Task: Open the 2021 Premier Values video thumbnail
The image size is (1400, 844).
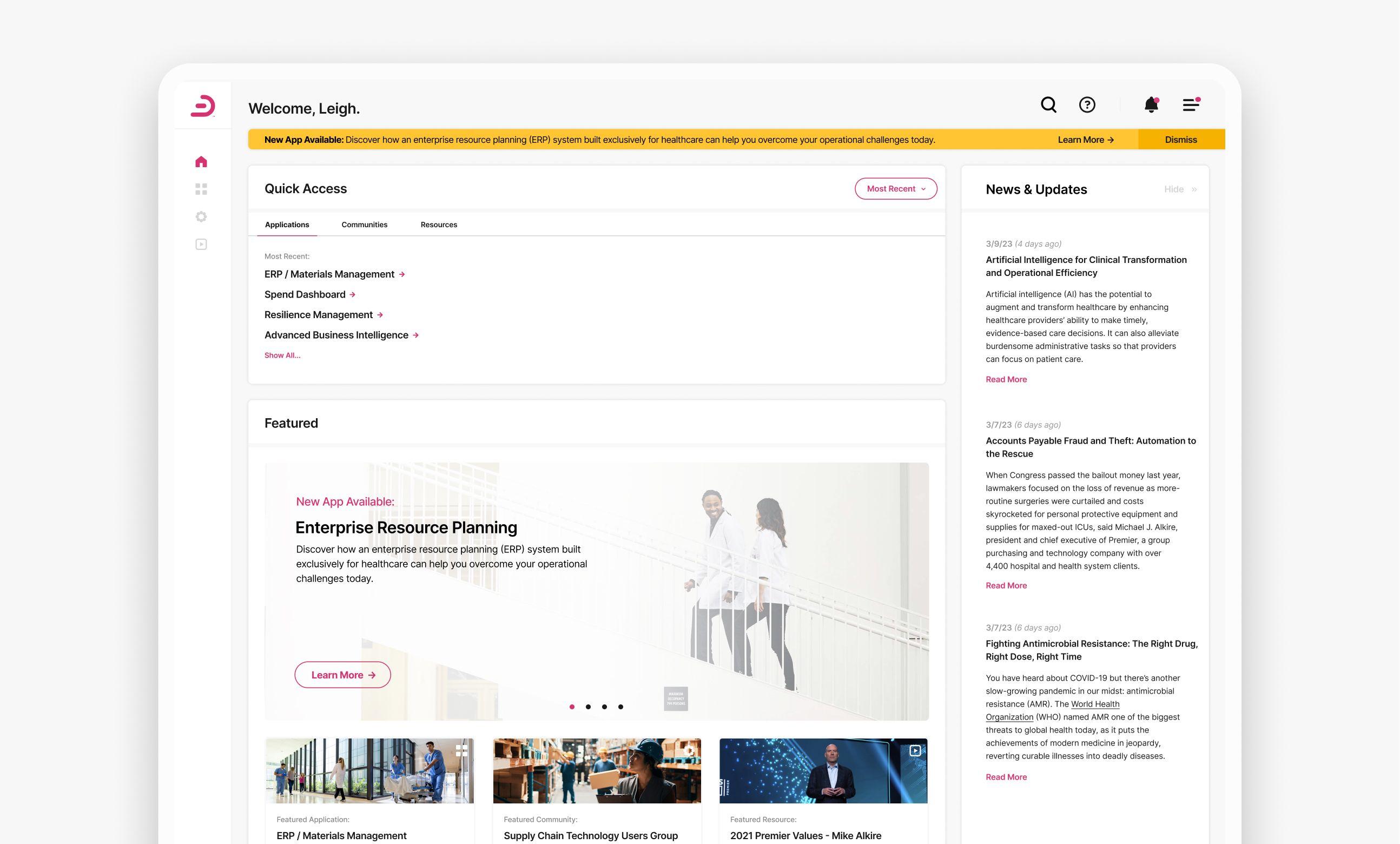Action: click(x=823, y=770)
